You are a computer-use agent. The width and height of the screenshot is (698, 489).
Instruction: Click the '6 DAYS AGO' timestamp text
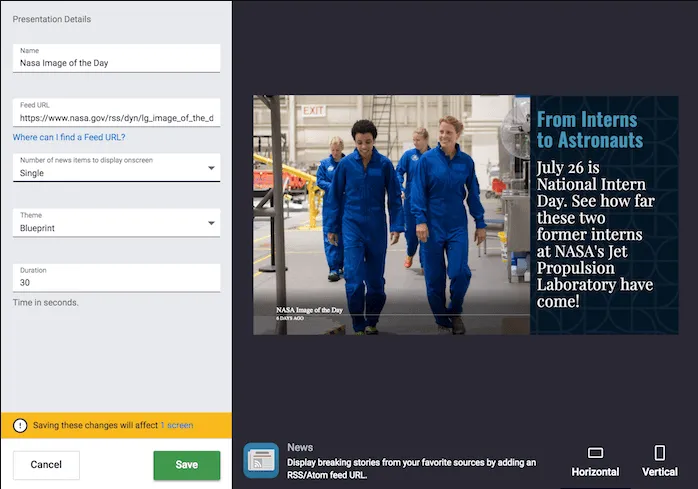pos(290,318)
